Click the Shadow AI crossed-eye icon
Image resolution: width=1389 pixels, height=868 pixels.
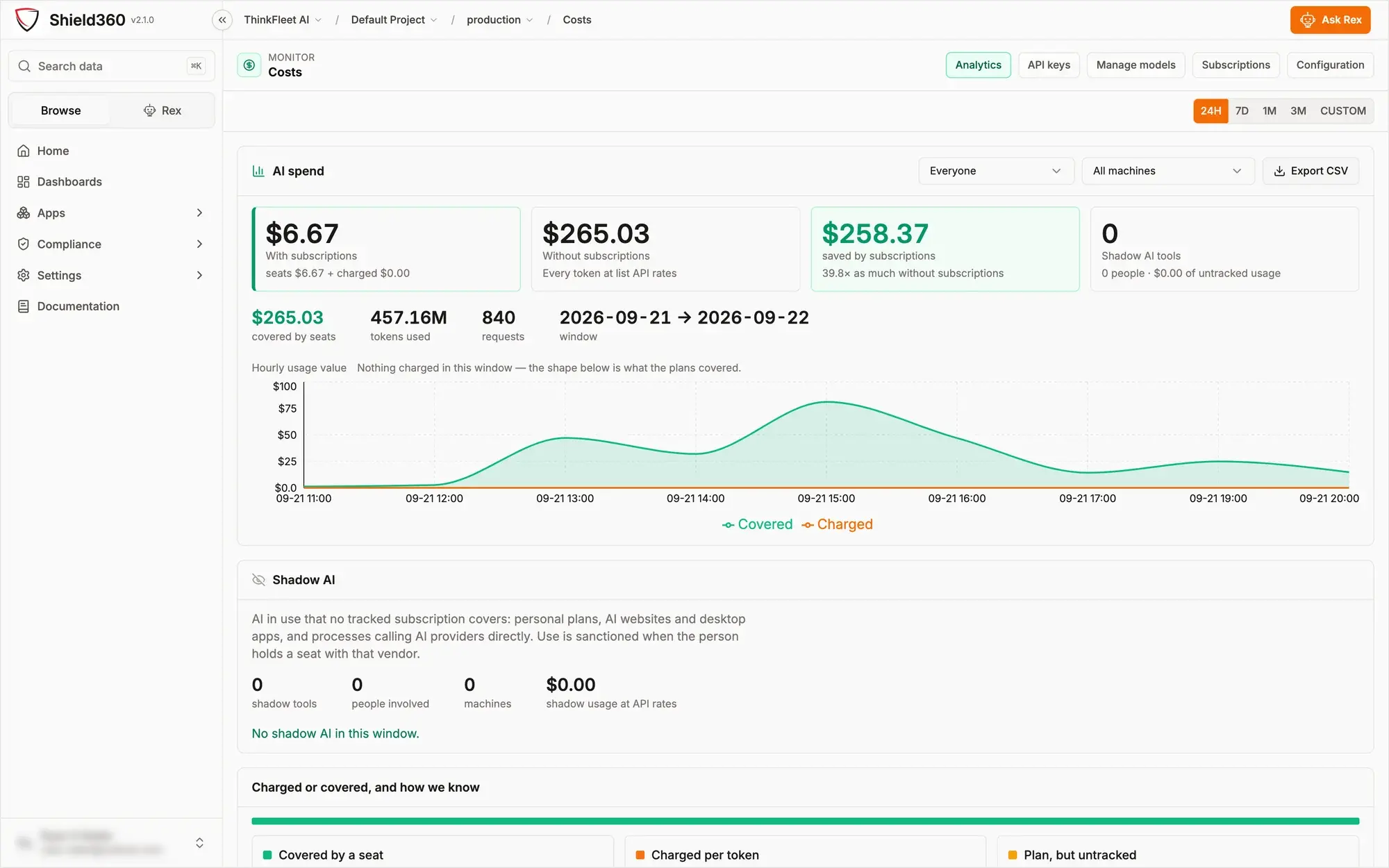click(258, 580)
